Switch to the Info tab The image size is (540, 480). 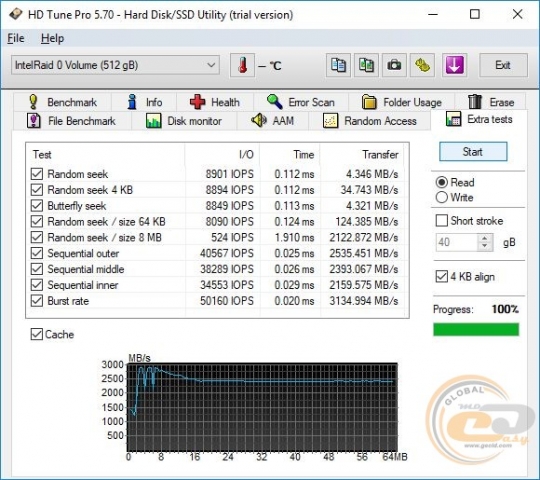(144, 102)
